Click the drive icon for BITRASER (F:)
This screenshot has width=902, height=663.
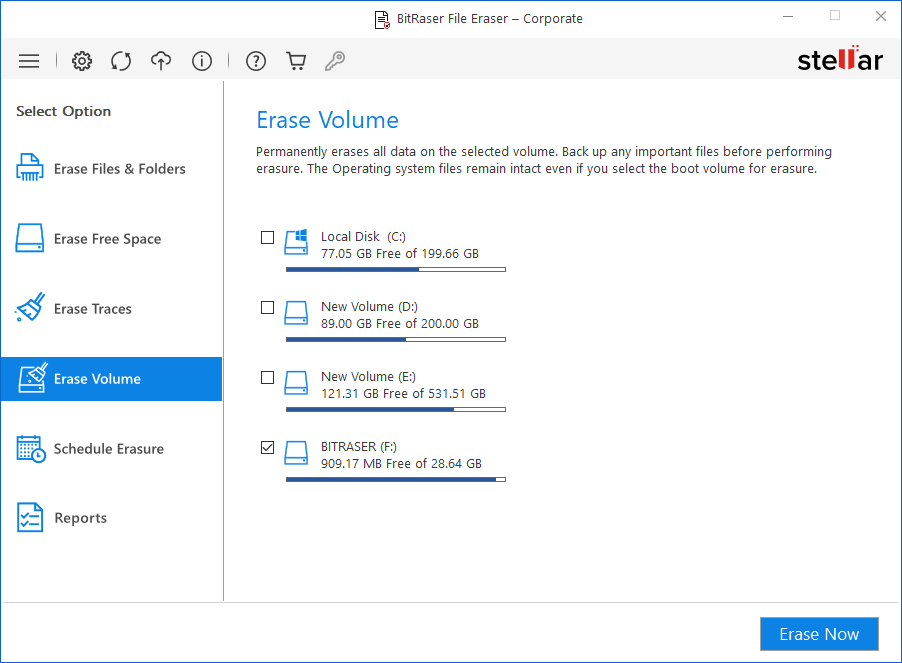point(296,453)
